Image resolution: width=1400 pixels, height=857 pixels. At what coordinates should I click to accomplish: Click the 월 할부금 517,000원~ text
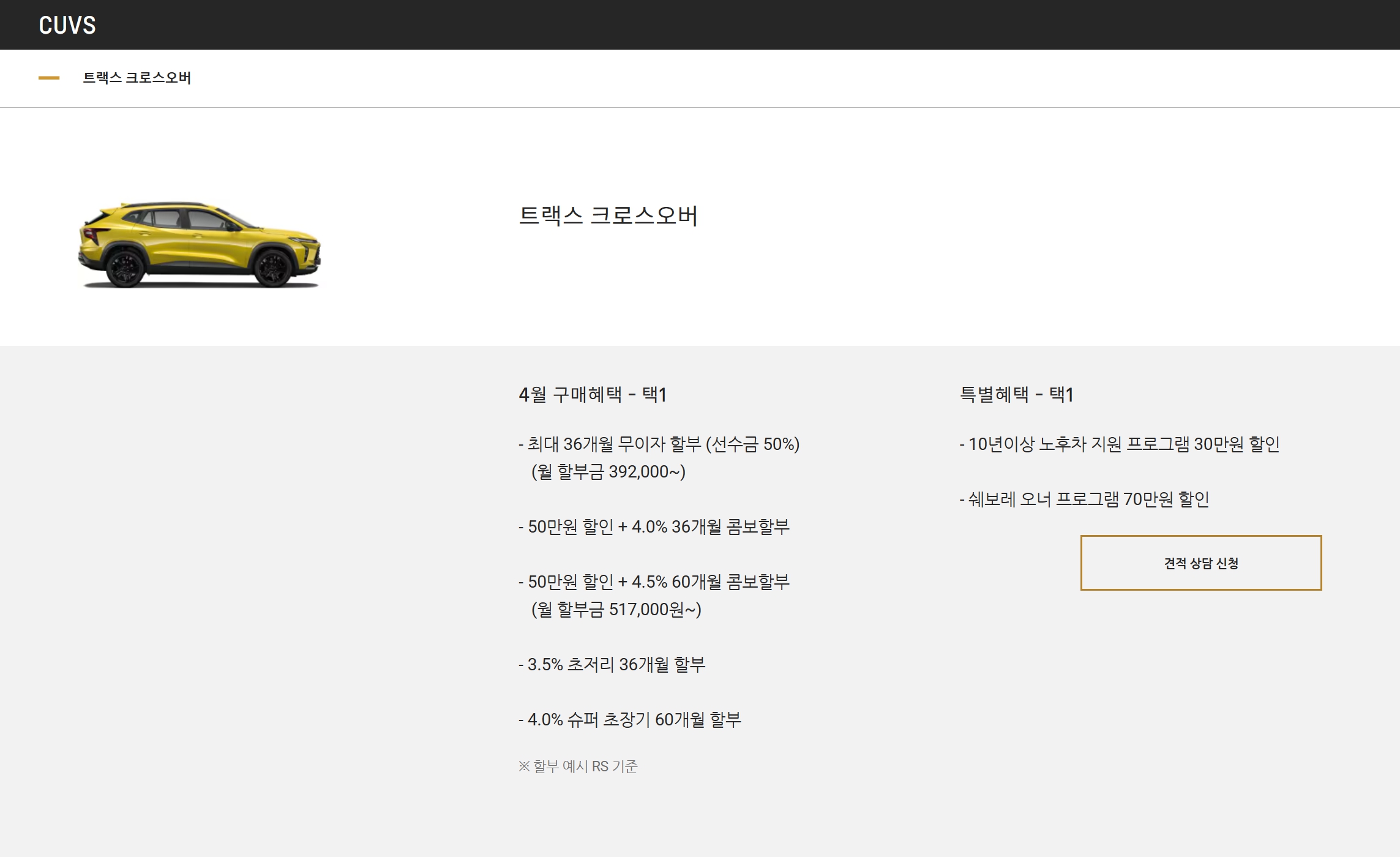point(616,609)
